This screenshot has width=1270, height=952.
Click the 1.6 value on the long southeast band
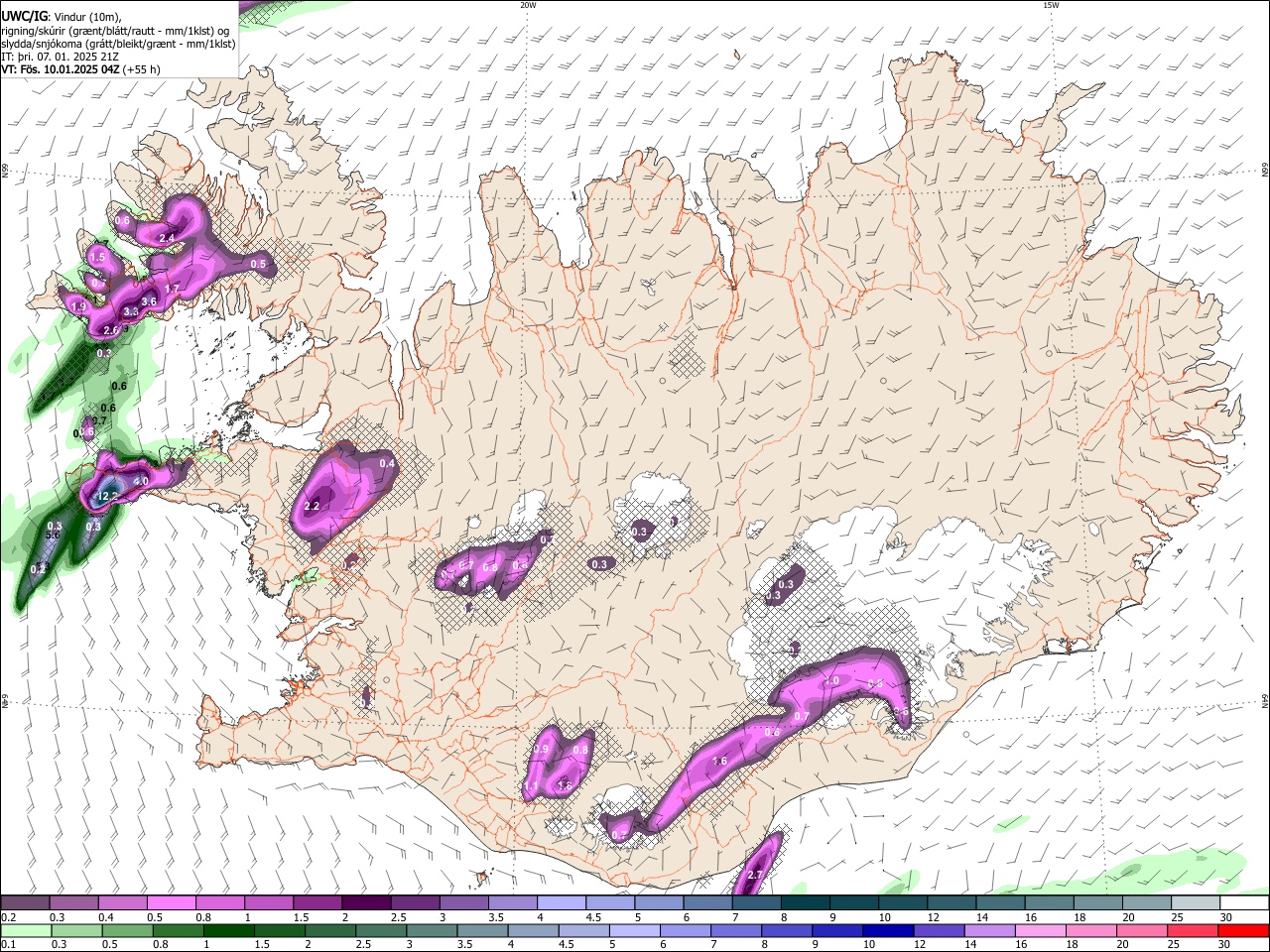[720, 762]
